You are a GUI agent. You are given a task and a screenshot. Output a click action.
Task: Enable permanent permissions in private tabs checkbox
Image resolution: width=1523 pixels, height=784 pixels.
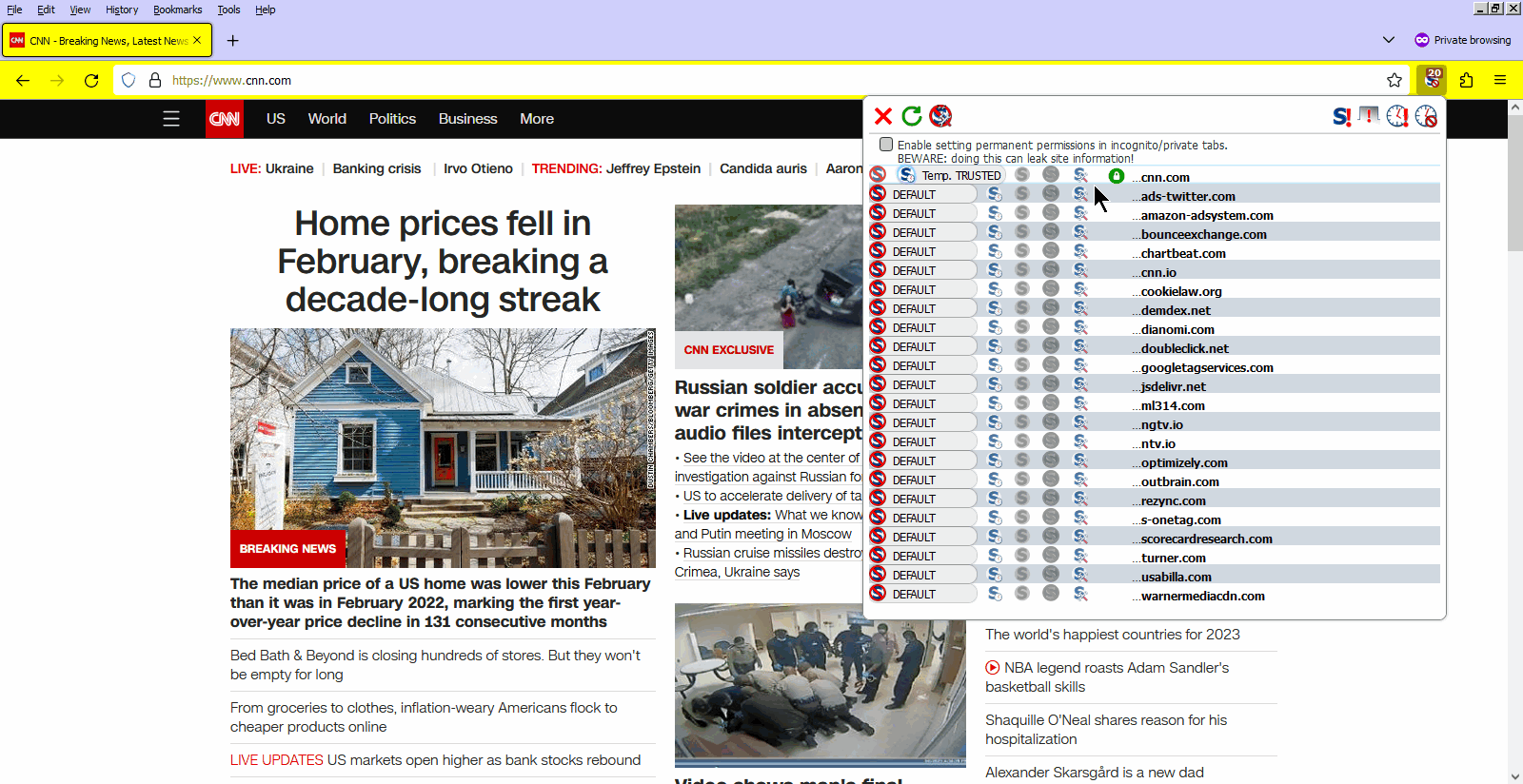tap(886, 145)
